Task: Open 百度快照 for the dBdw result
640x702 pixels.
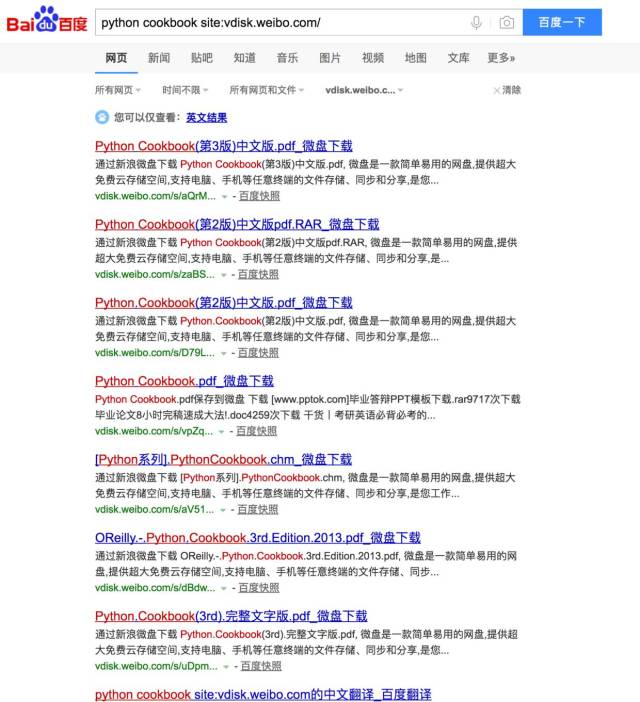Action: (x=259, y=587)
